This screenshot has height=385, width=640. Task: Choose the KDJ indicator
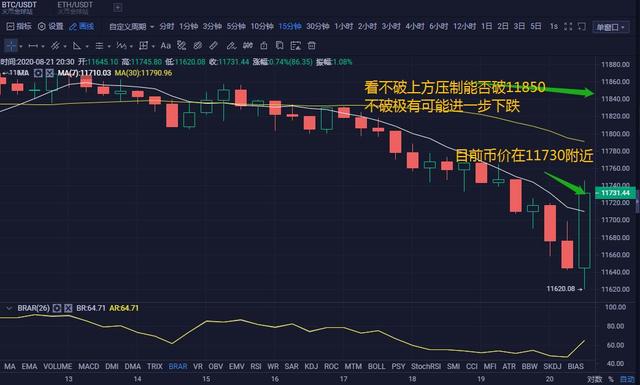(x=311, y=367)
